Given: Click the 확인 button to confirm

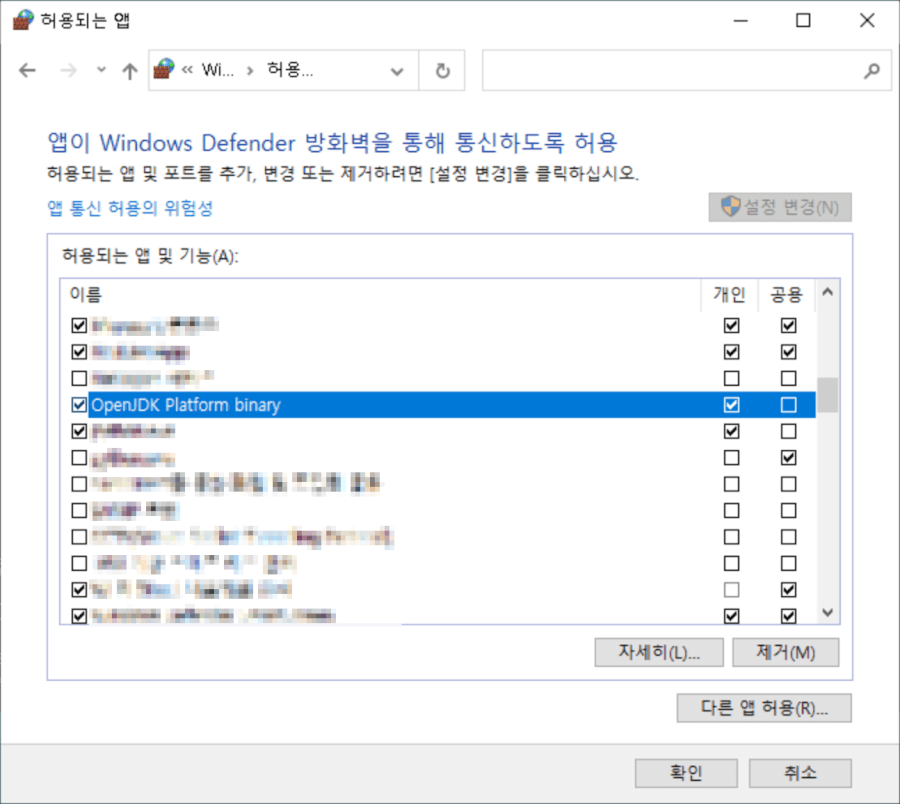Looking at the screenshot, I should [x=686, y=772].
